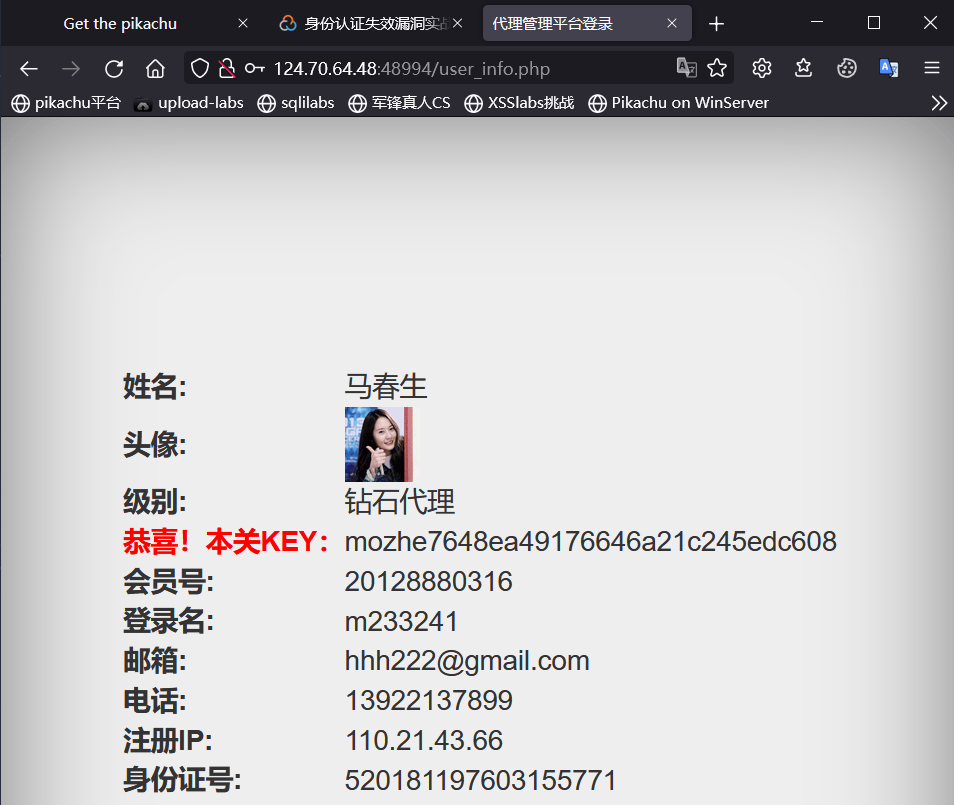Open the tracking protection shield icon
Viewport: 954px width, 805px height.
[200, 68]
